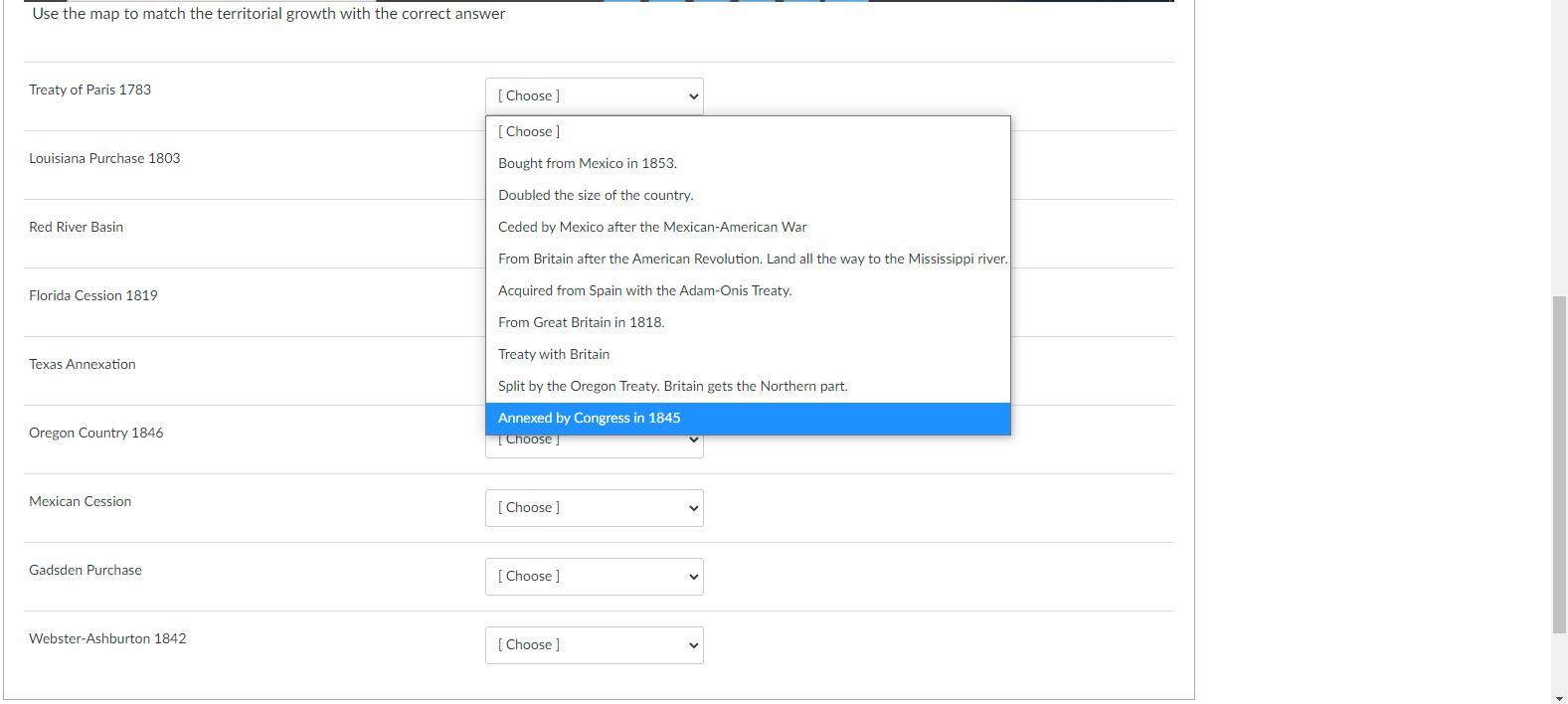Select the blank "[ Choose ]" option in the open list
This screenshot has width=1568, height=704.
point(529,131)
